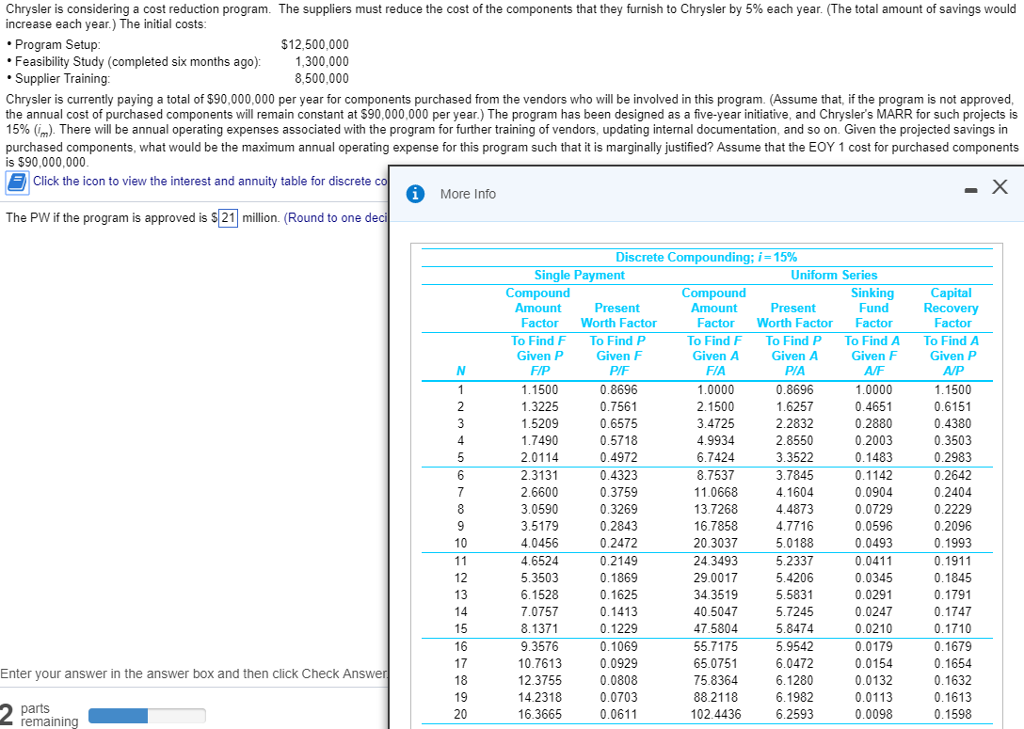Click the F/A value 20.3037
Screen dimensions: 1024x729
pos(715,543)
